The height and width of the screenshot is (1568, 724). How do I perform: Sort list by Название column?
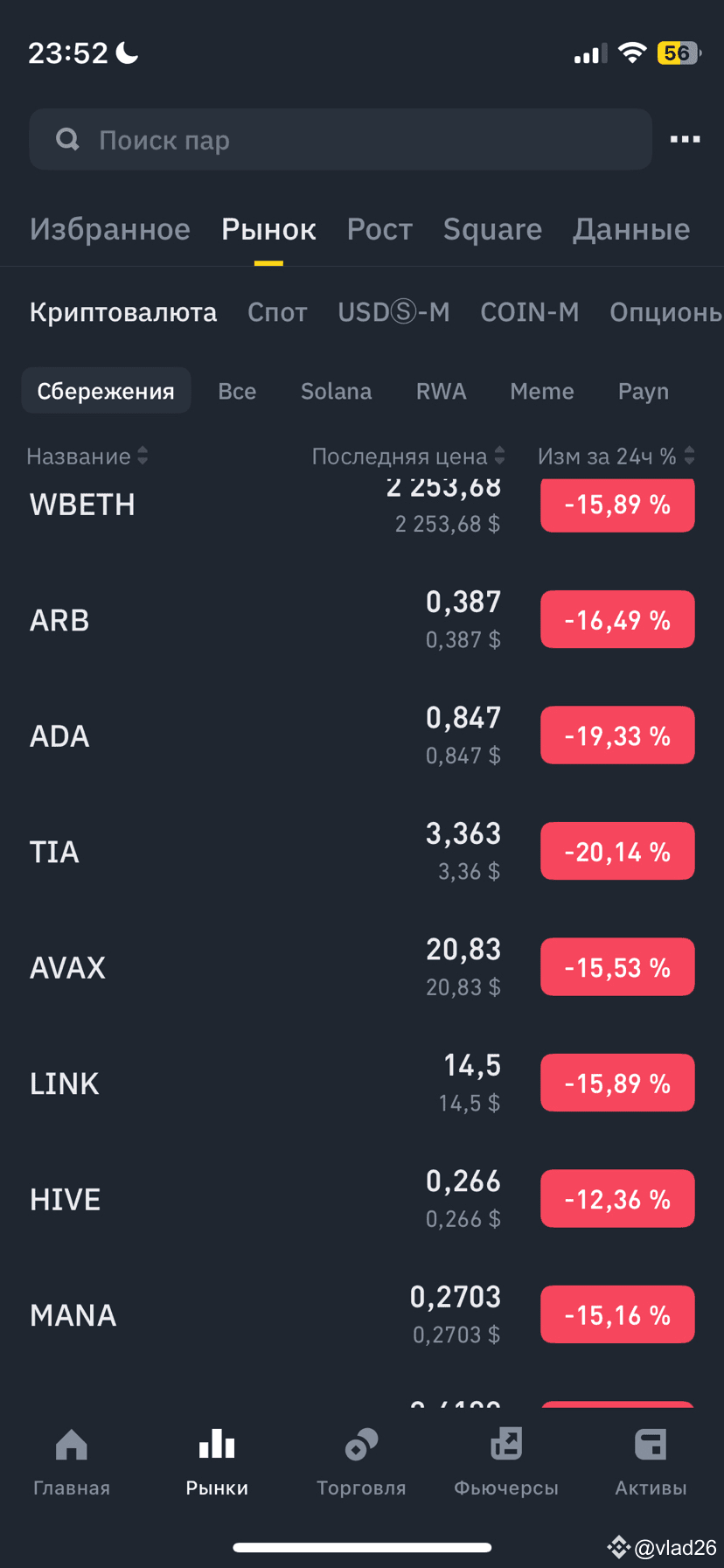[x=87, y=456]
